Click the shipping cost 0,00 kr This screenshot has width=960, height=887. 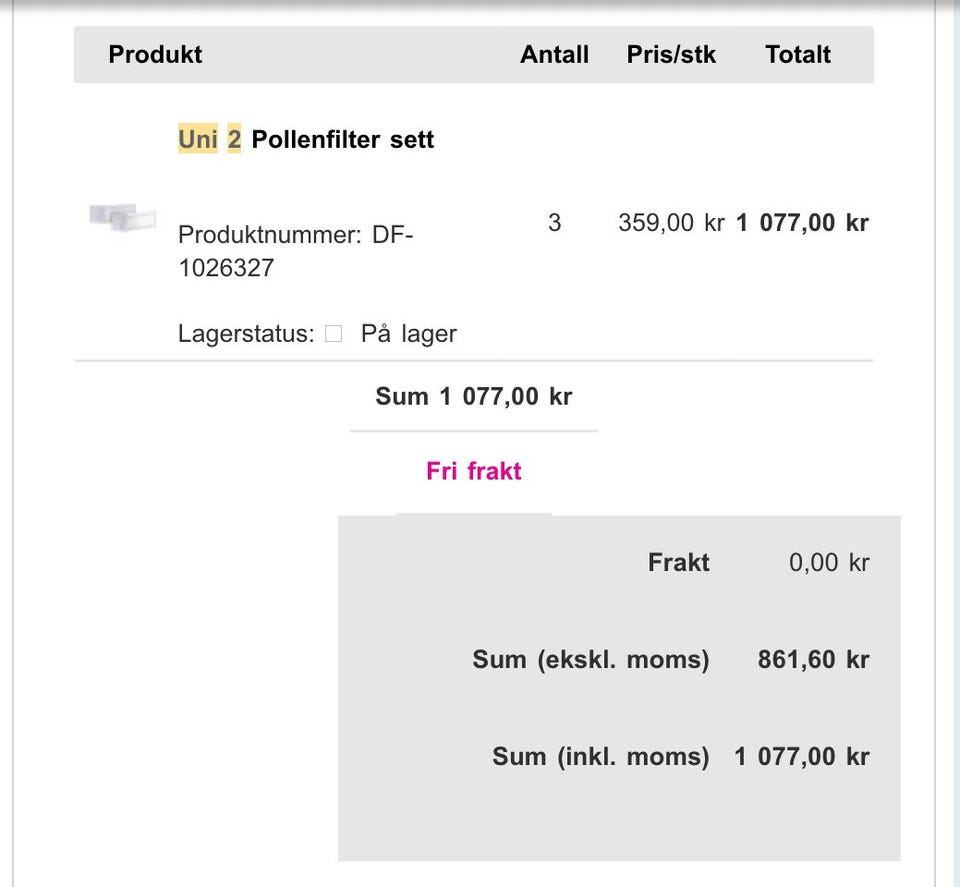click(829, 563)
